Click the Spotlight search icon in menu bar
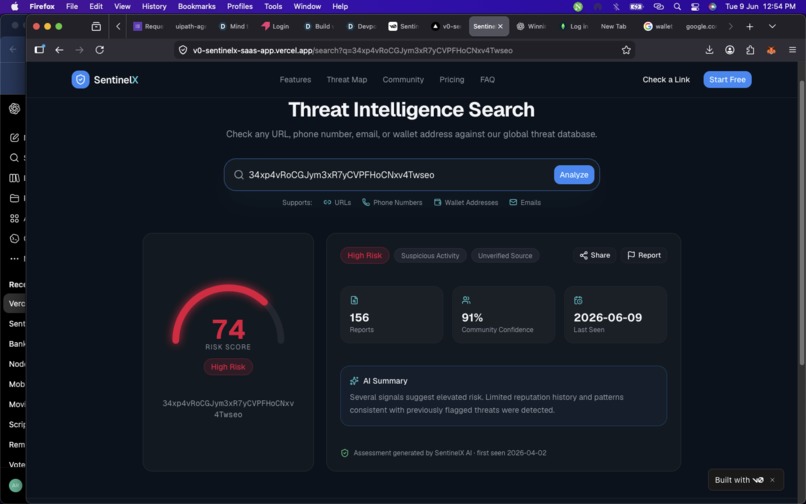 (x=677, y=7)
